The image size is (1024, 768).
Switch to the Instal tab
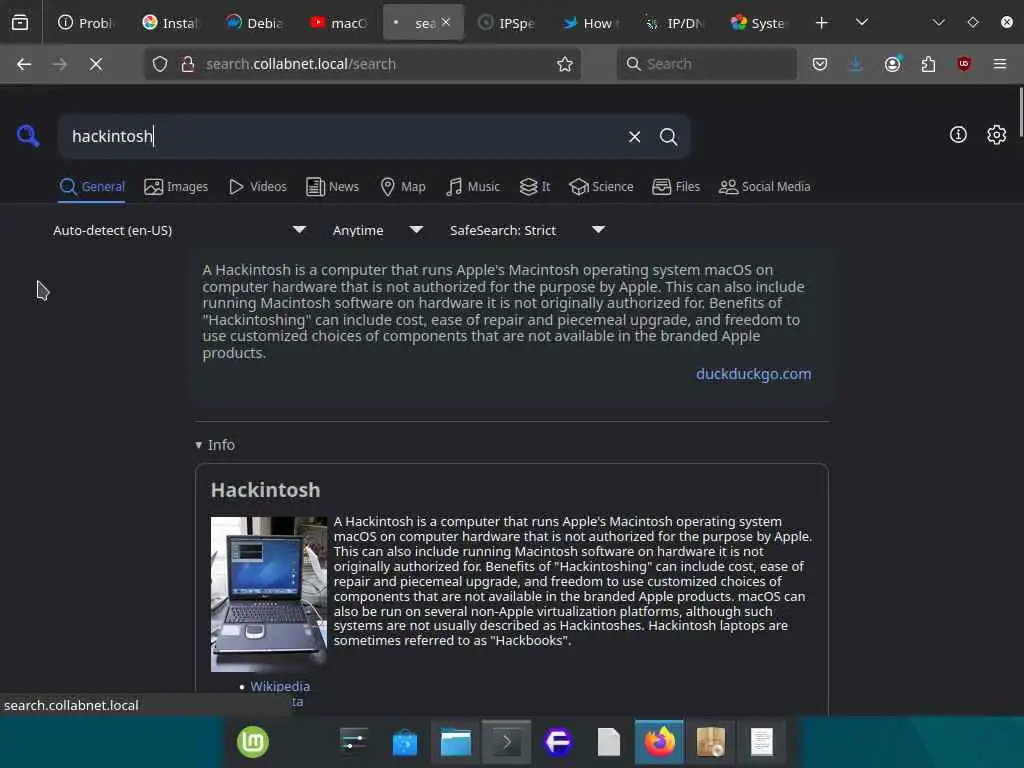[x=169, y=23]
